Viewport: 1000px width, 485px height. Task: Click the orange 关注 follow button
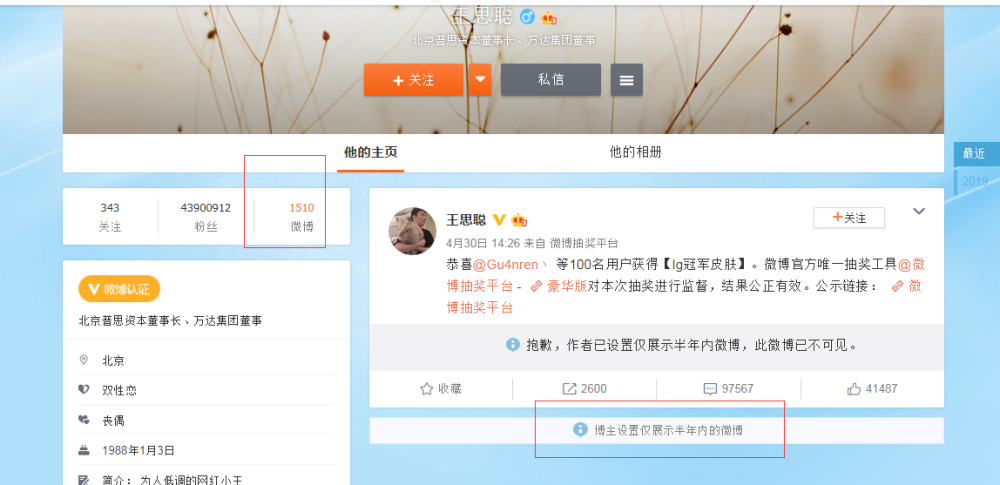tap(413, 80)
